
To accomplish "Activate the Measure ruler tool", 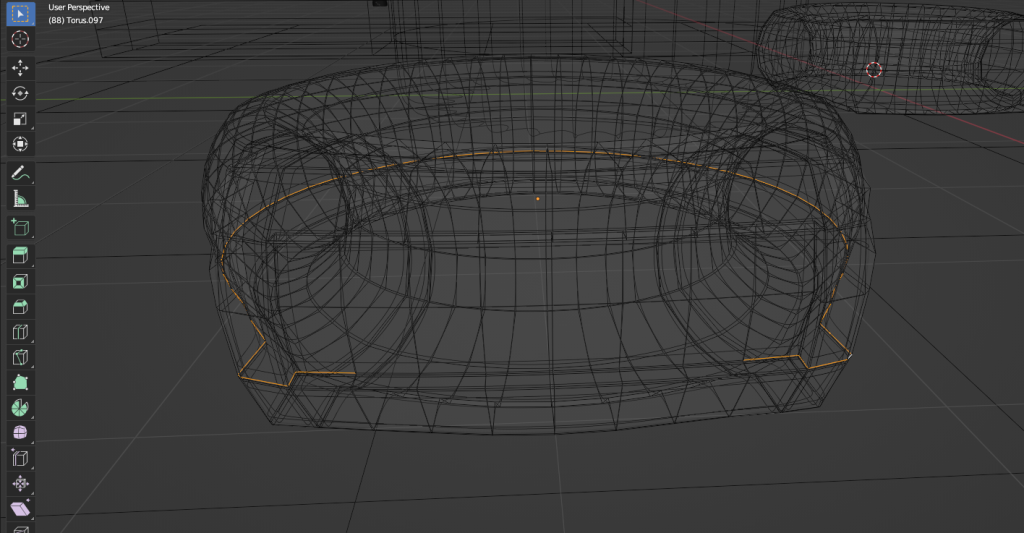I will point(20,199).
